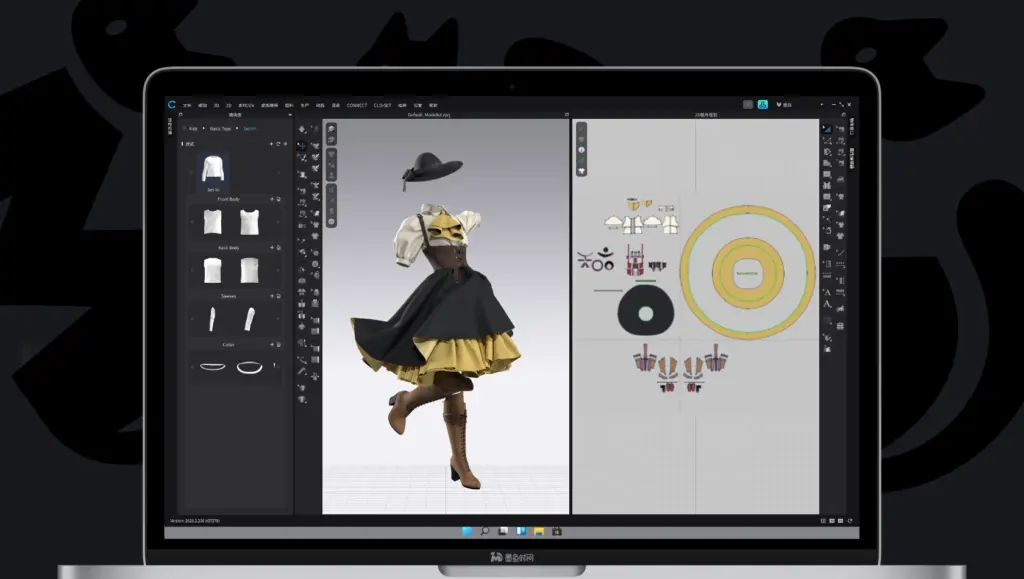Click the CLO logo in top-left corner
Screen dimensions: 1024x579
172,104
